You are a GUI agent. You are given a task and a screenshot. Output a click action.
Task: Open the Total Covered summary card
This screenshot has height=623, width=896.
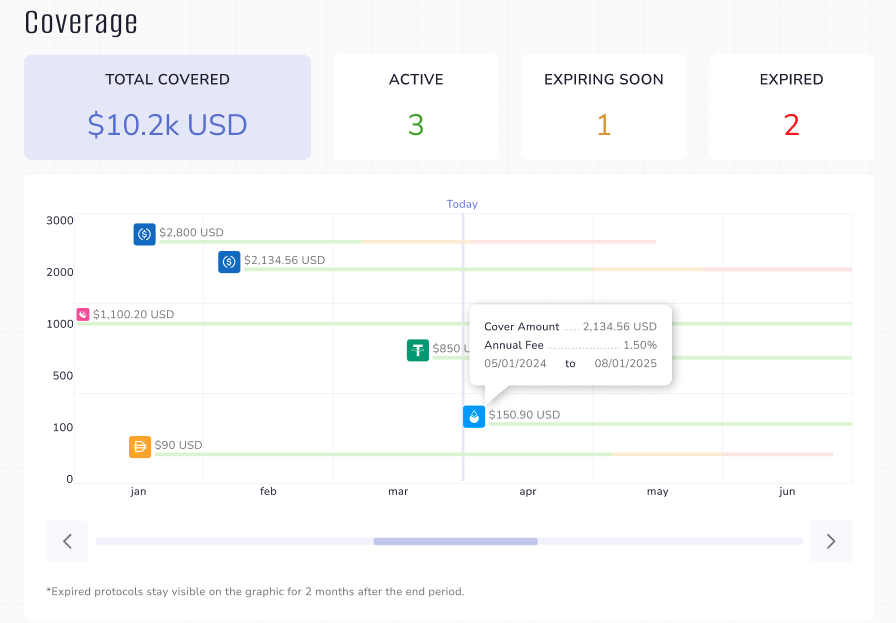(167, 107)
